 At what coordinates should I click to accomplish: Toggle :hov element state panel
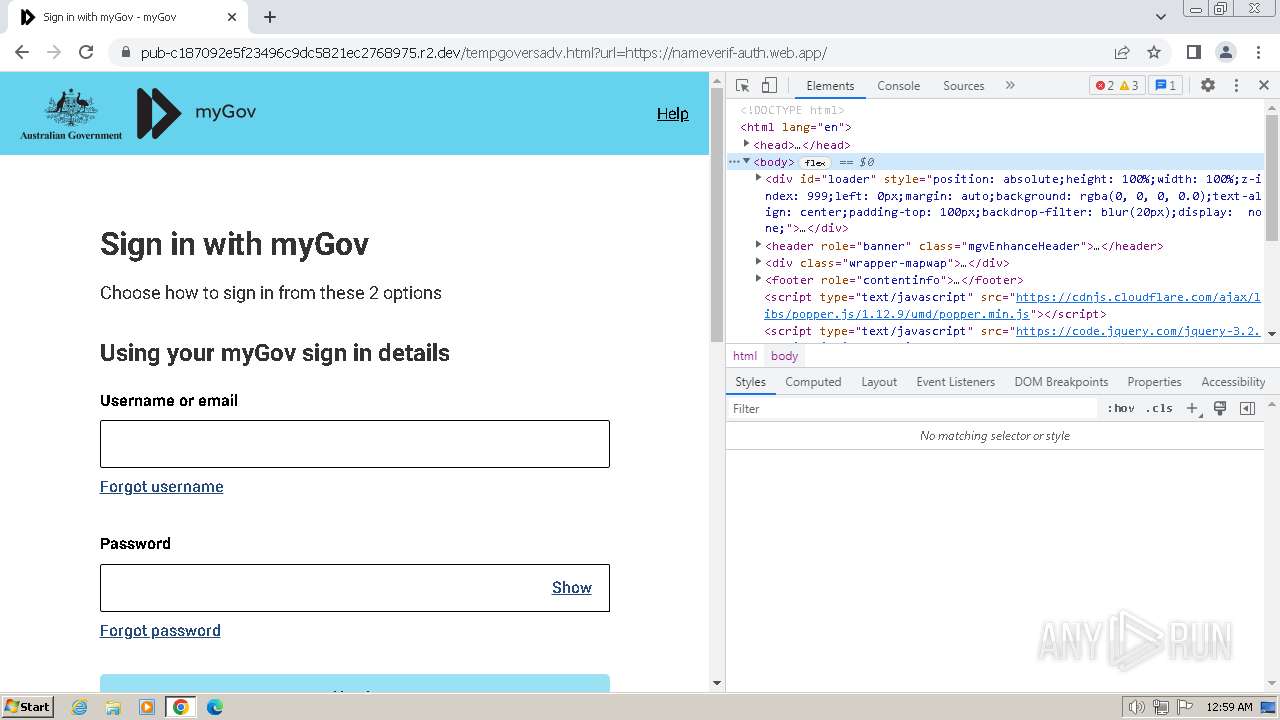[x=1121, y=408]
